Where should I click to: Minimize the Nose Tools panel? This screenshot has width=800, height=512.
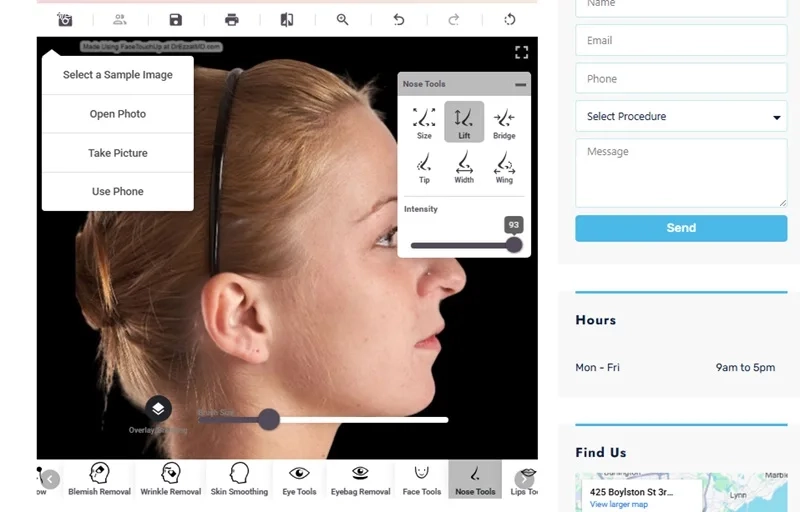click(x=520, y=84)
